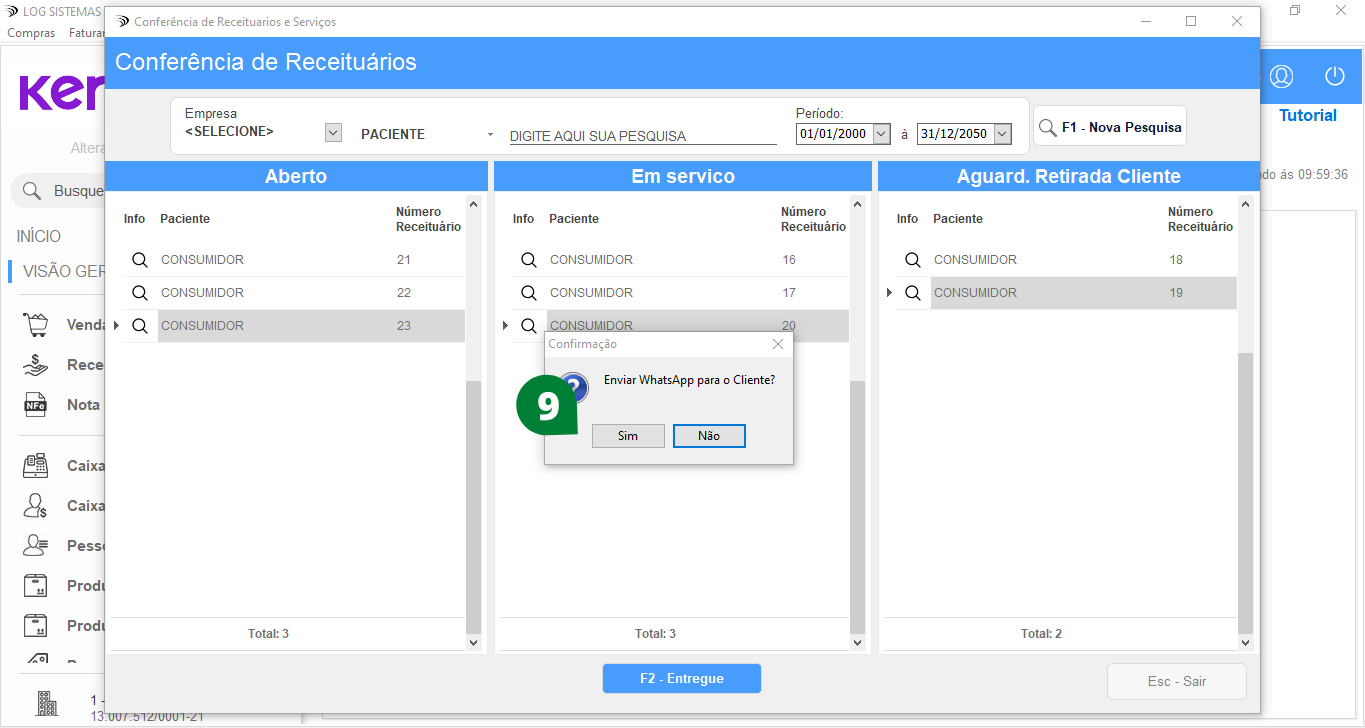Click the search field DIGITE AQUI SUA PESQUISA

tap(643, 136)
